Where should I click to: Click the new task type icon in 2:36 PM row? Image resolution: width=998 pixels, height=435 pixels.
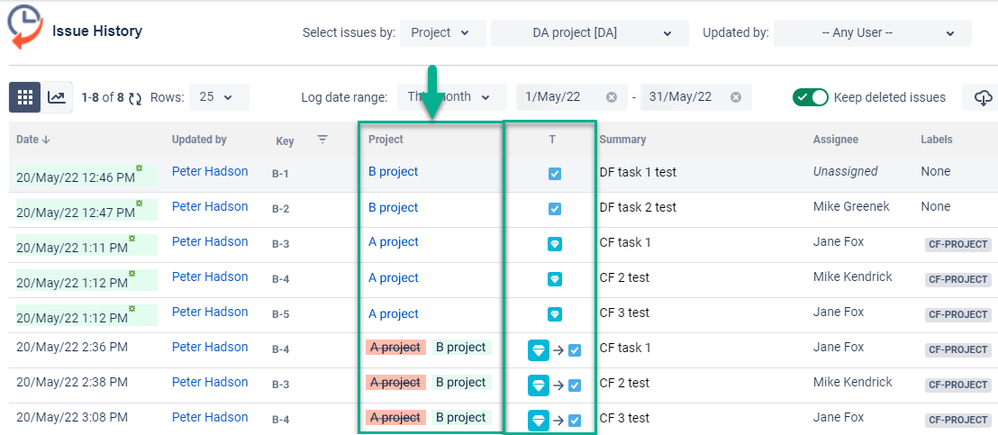point(575,350)
